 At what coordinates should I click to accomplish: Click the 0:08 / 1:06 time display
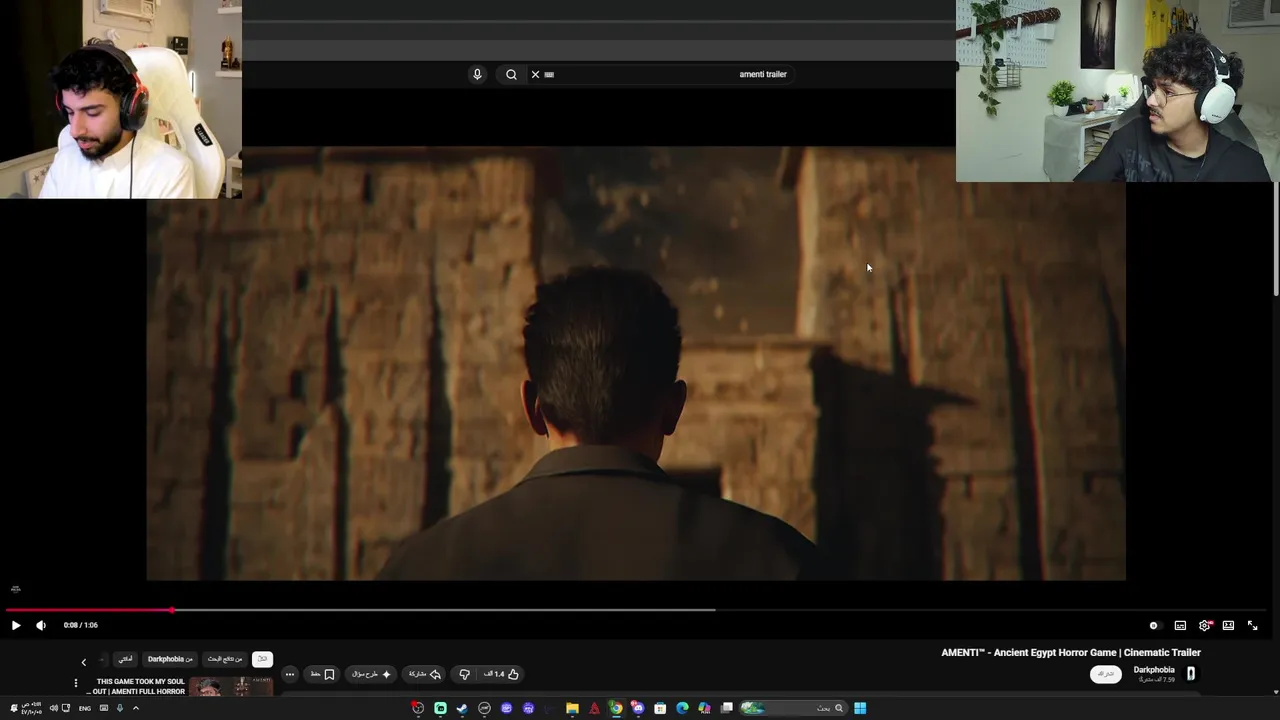pyautogui.click(x=81, y=625)
